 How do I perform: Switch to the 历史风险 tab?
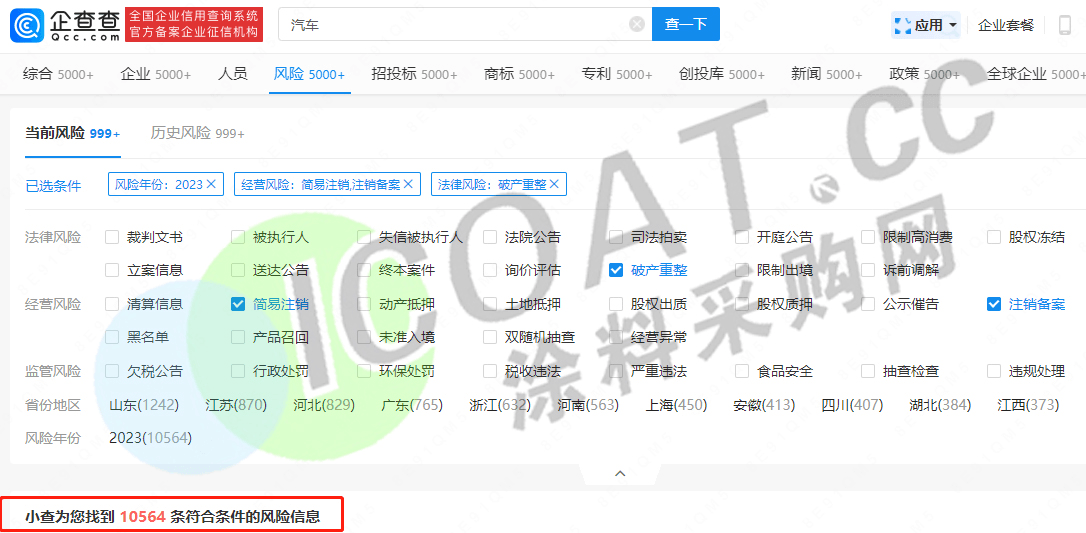[197, 133]
